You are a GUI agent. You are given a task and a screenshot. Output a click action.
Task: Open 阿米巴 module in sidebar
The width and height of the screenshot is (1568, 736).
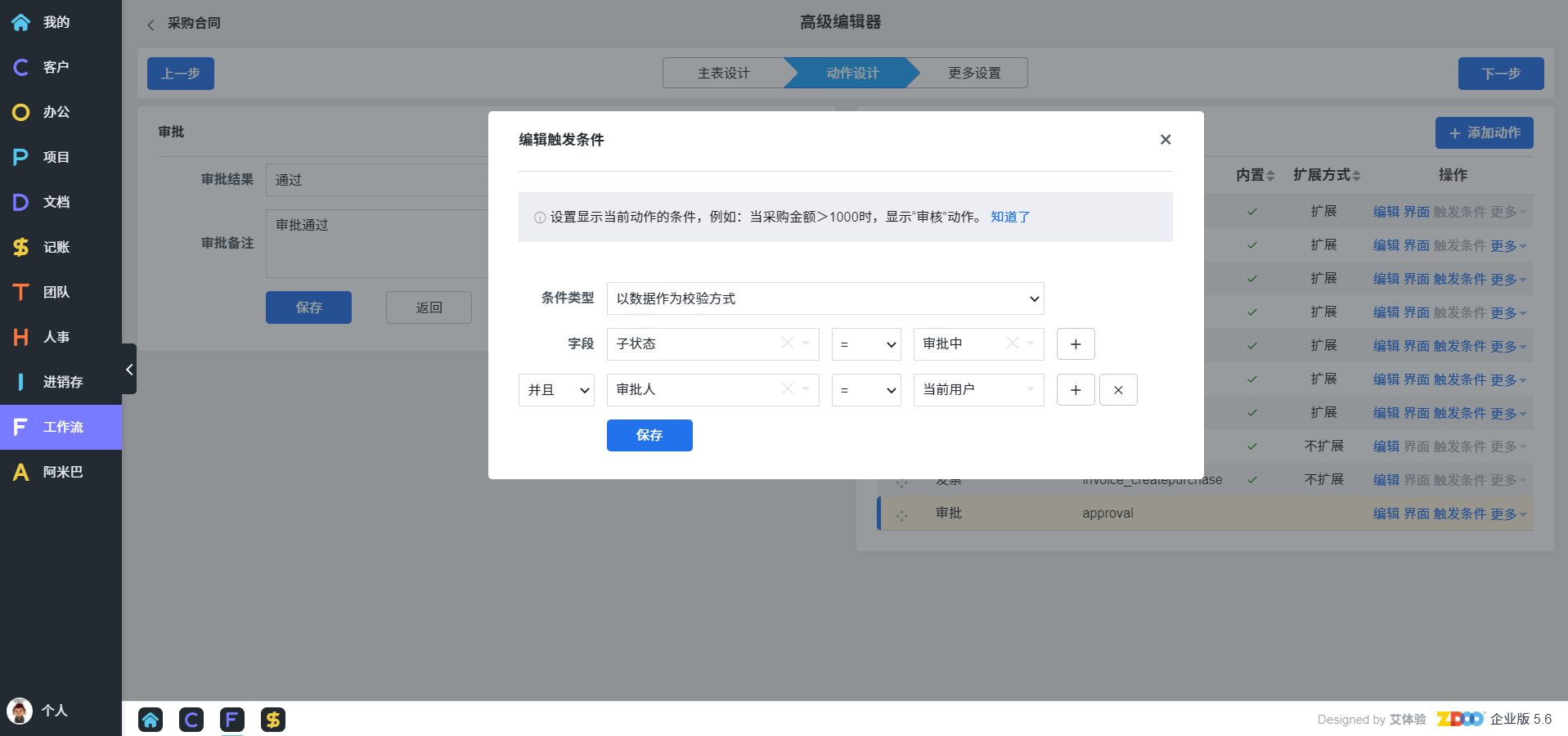tap(61, 472)
